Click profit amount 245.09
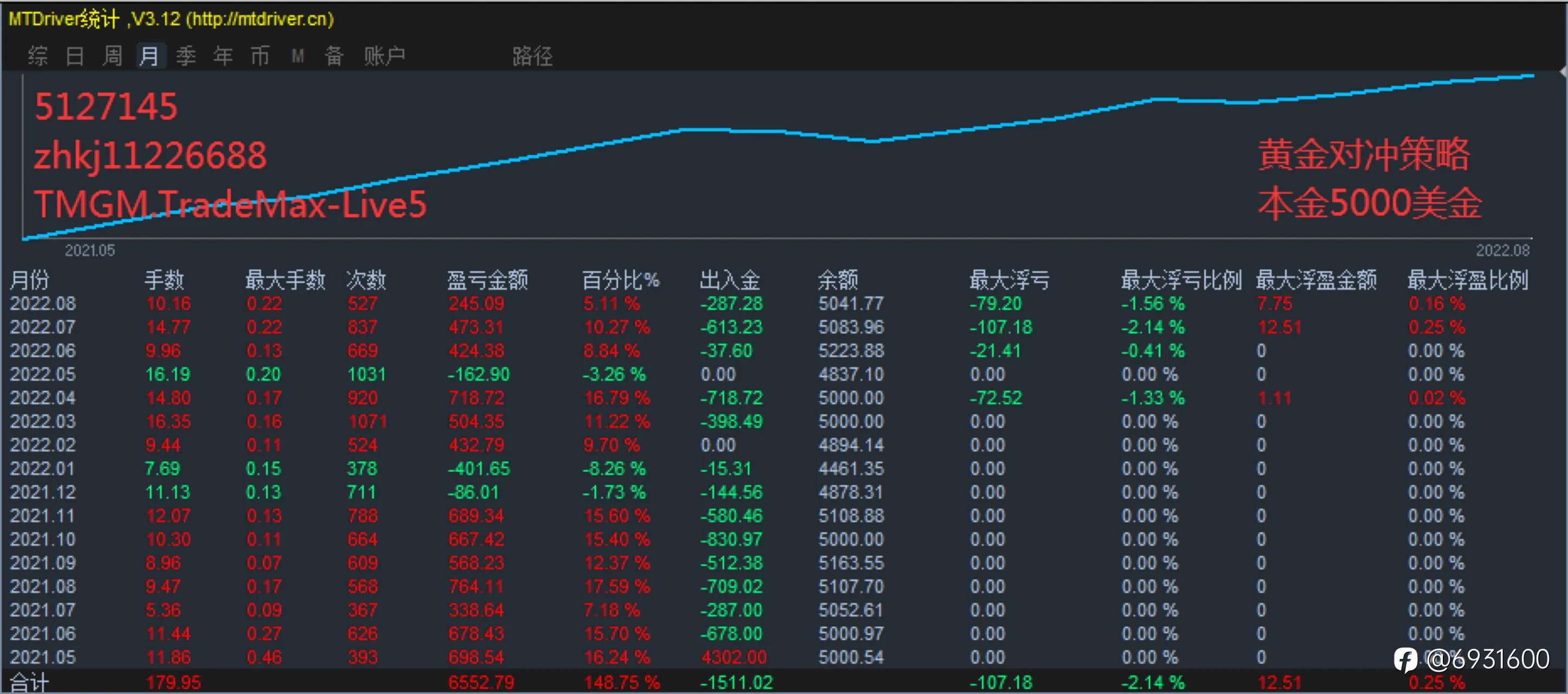Viewport: 1568px width, 694px height. [477, 303]
